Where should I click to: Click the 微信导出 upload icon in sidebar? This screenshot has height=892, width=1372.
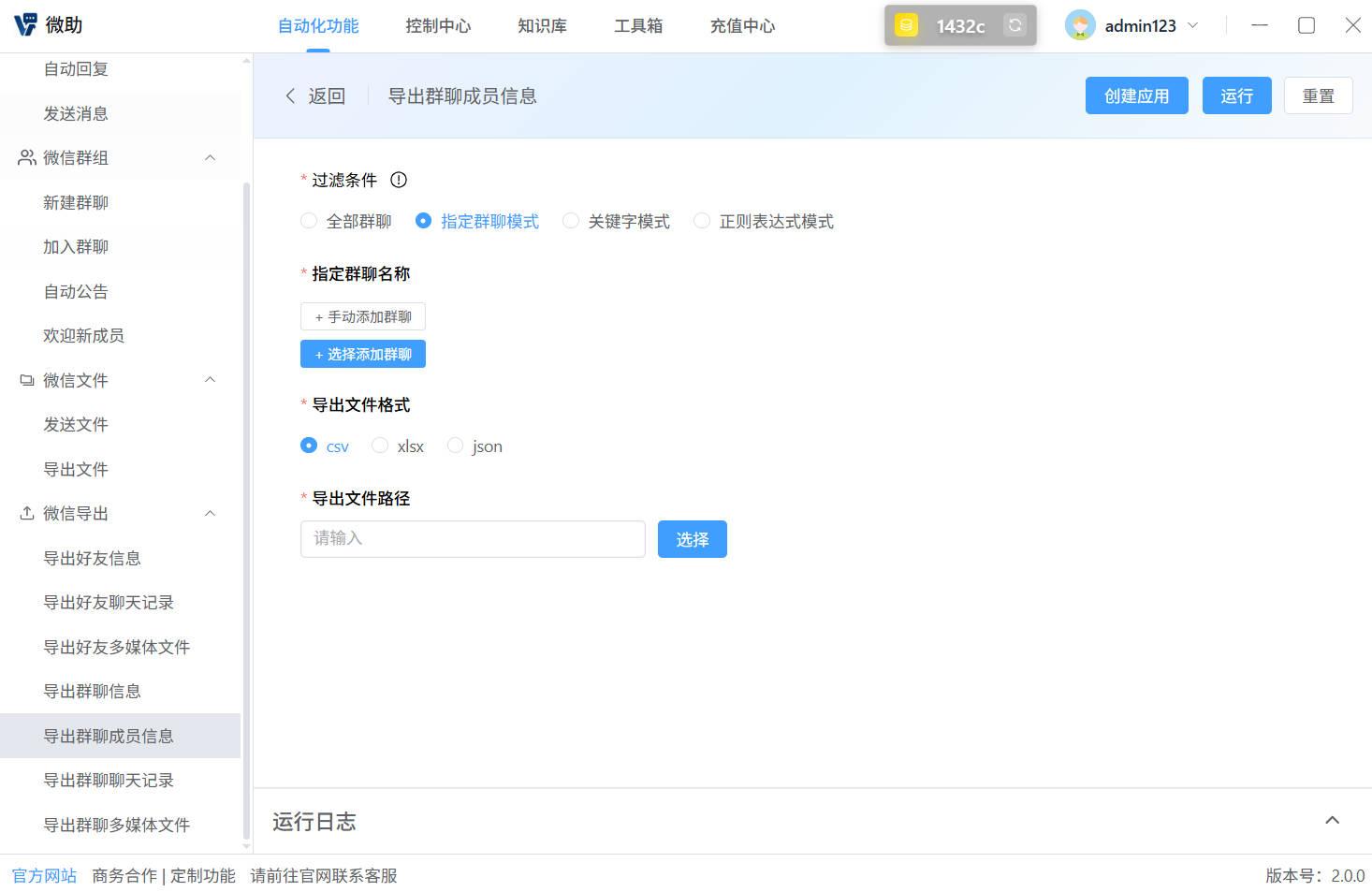point(25,513)
